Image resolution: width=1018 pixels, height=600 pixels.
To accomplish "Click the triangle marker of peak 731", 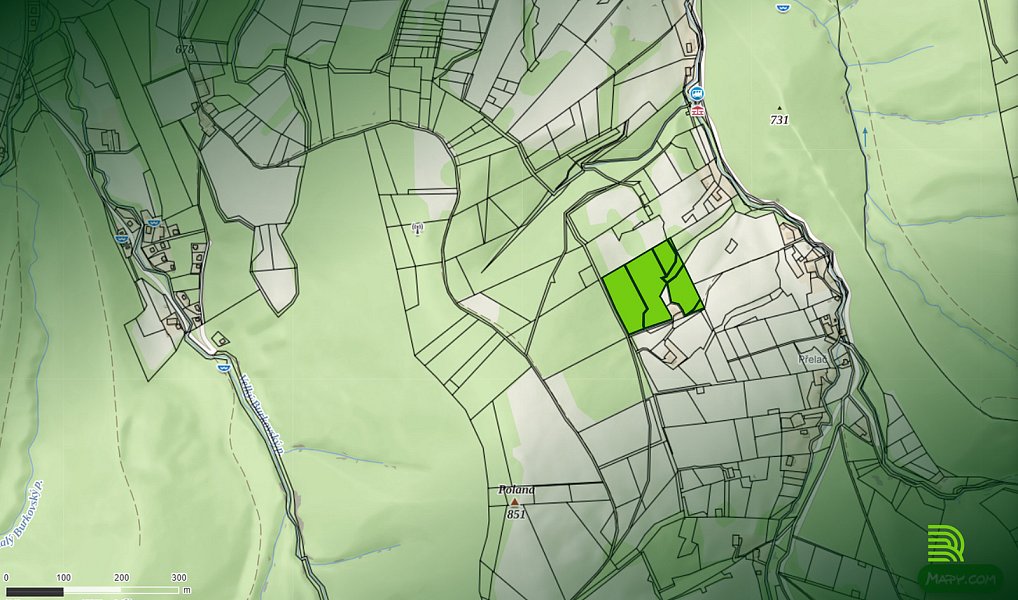I will (x=780, y=108).
